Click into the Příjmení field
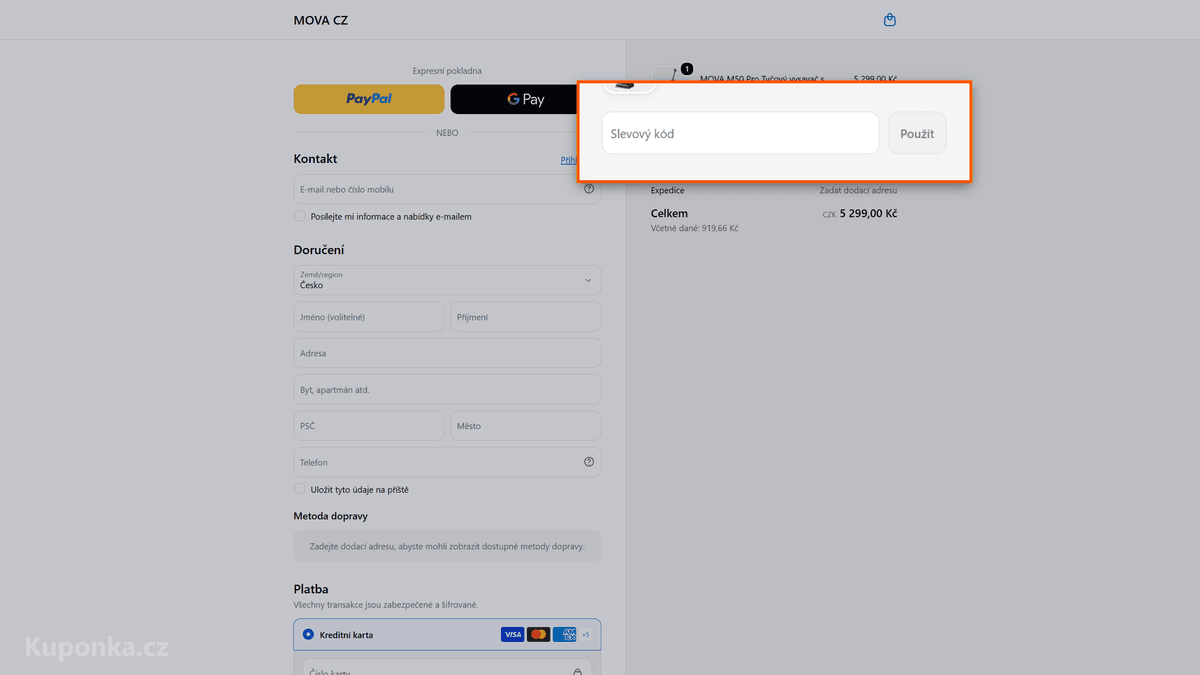The width and height of the screenshot is (1200, 675). pos(526,317)
